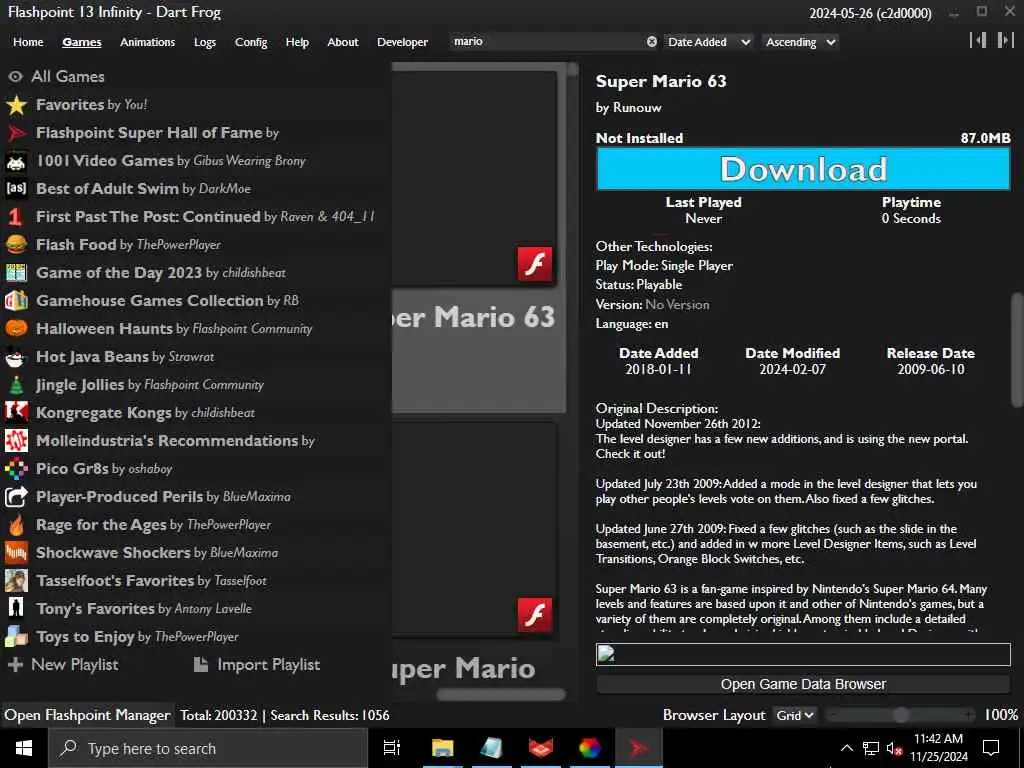Open the Home tab

pyautogui.click(x=28, y=42)
